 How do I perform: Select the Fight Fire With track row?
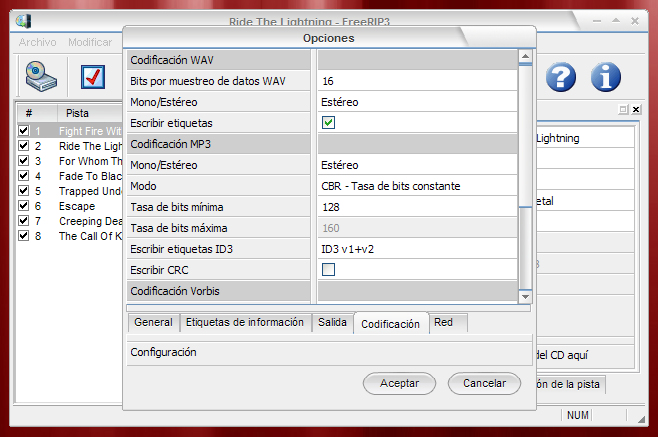(70, 131)
